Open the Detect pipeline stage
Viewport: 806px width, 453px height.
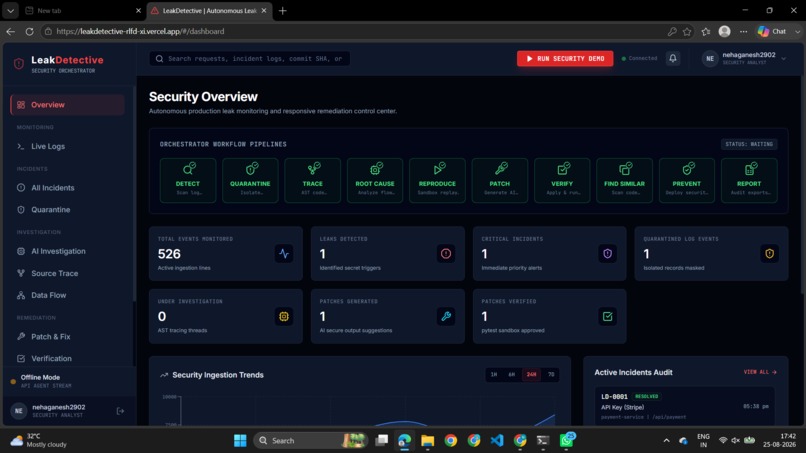[x=188, y=180]
